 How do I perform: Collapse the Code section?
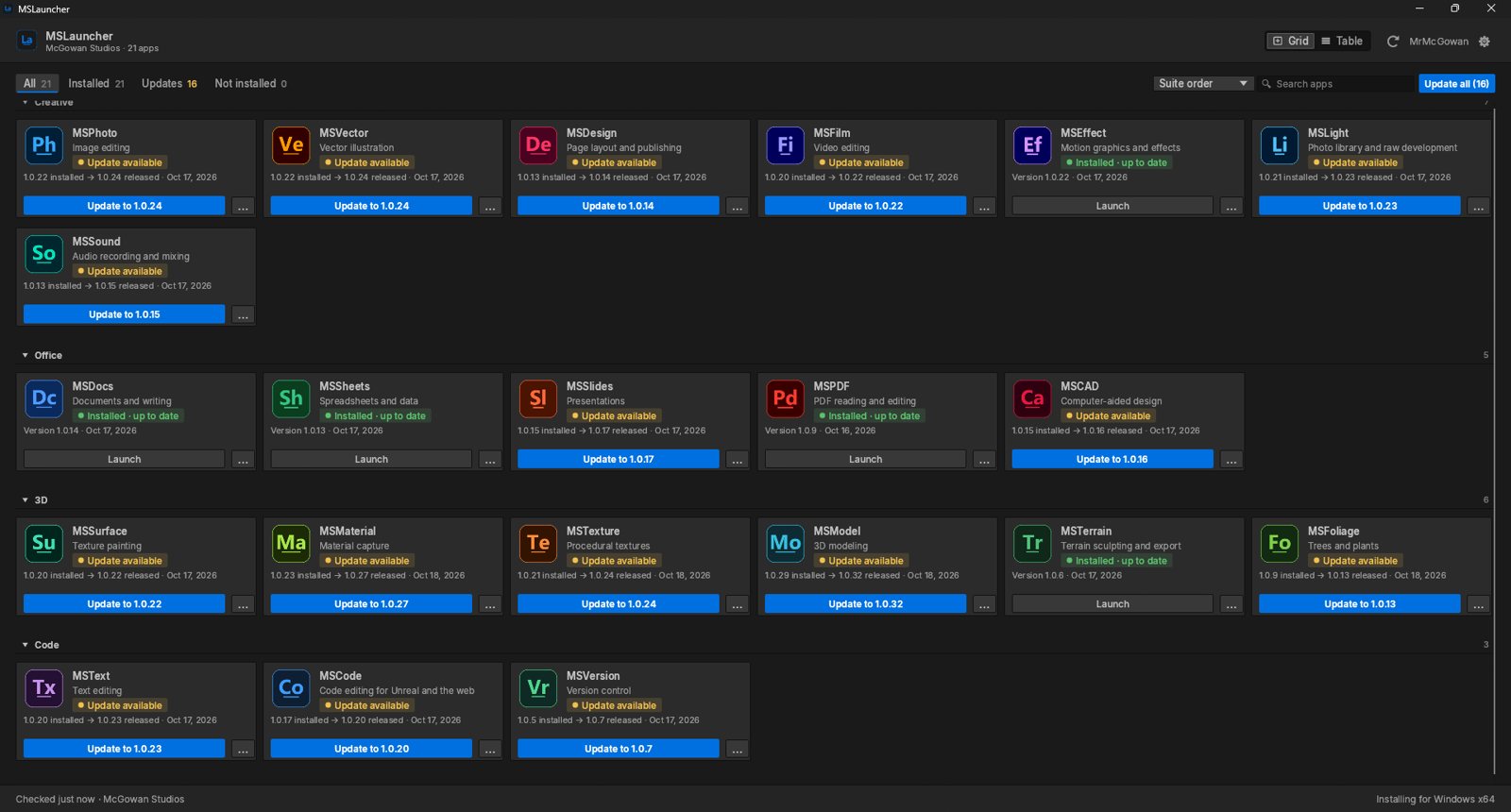[25, 645]
